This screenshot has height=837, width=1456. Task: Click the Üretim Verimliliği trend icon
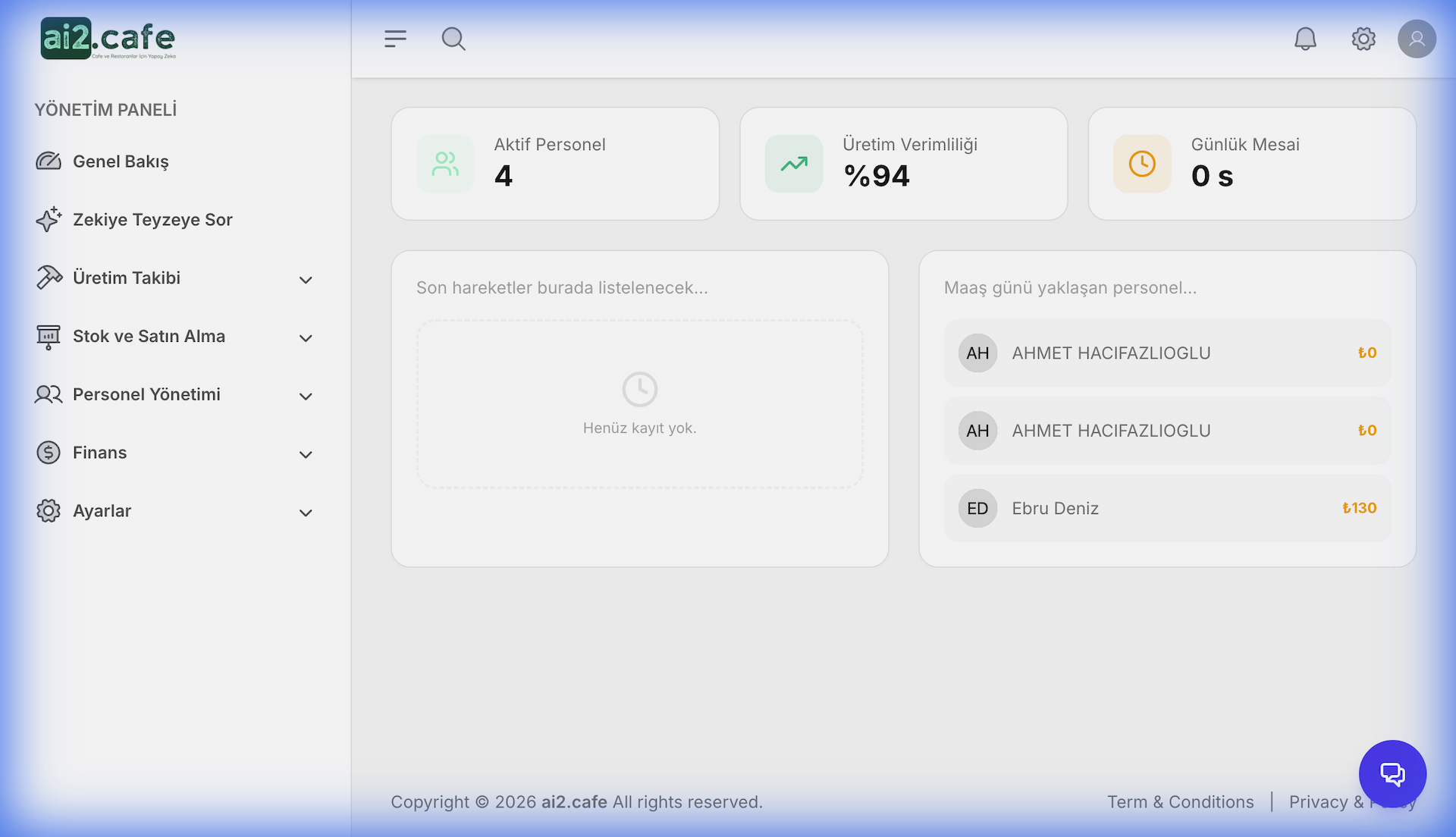[x=794, y=164]
